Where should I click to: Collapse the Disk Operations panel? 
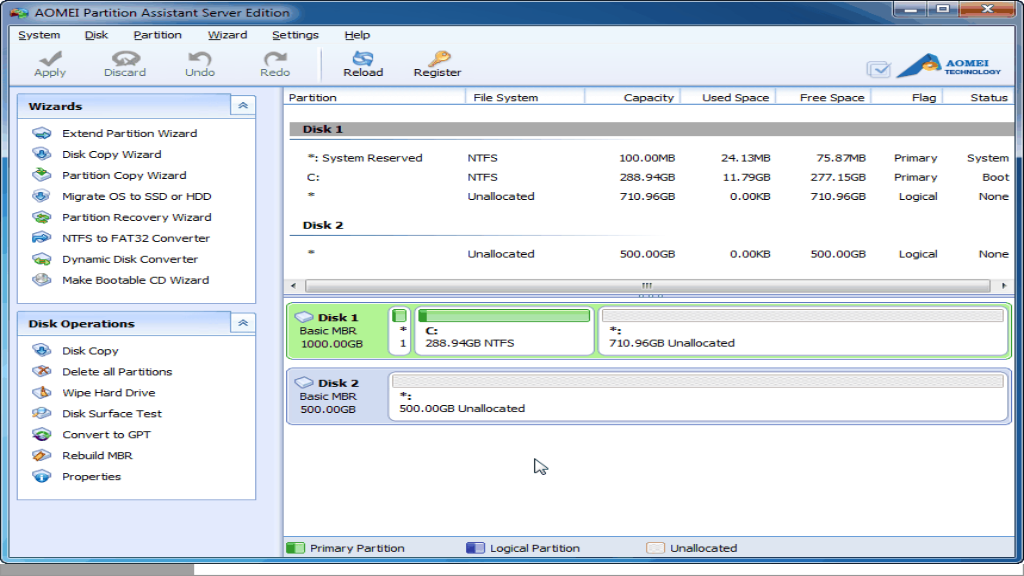(x=243, y=323)
